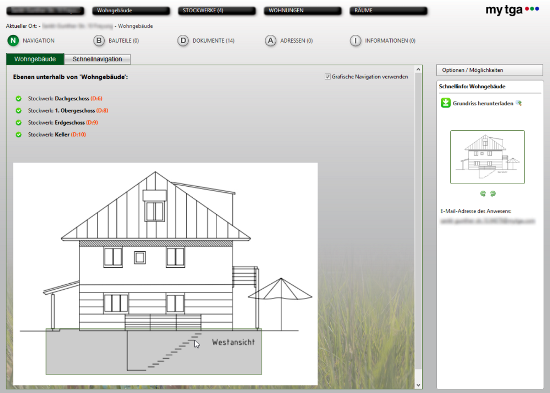Viewport: 550px width, 393px height.
Task: Click the previous image green arrow
Action: (x=483, y=194)
